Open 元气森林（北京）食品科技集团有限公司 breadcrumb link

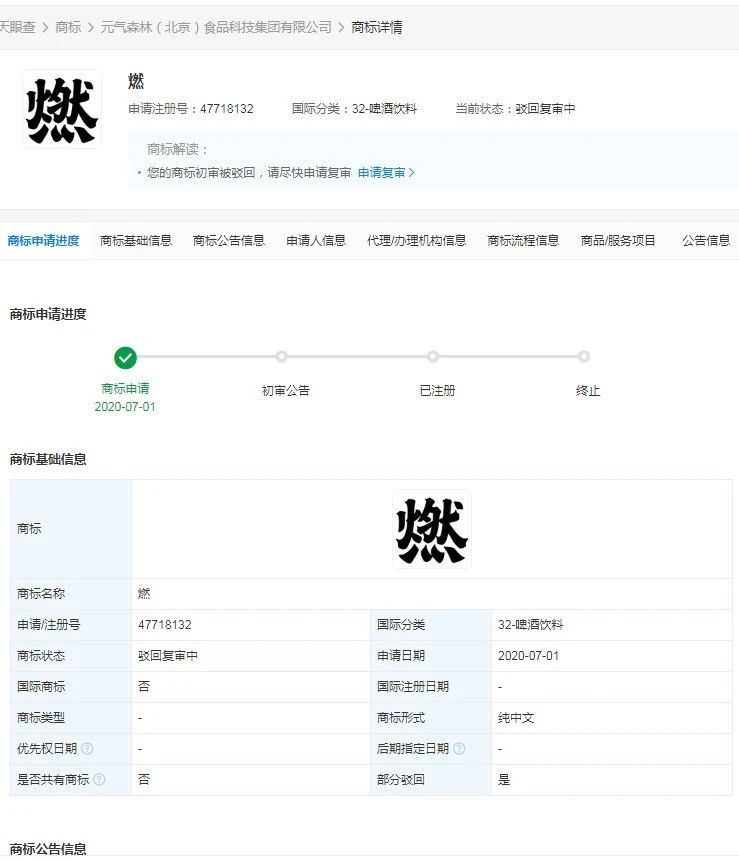coord(216,27)
